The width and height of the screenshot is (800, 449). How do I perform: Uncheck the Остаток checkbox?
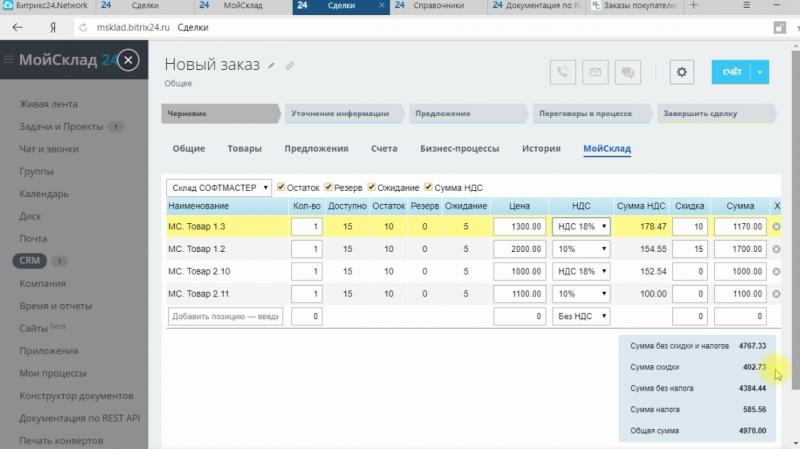(282, 187)
